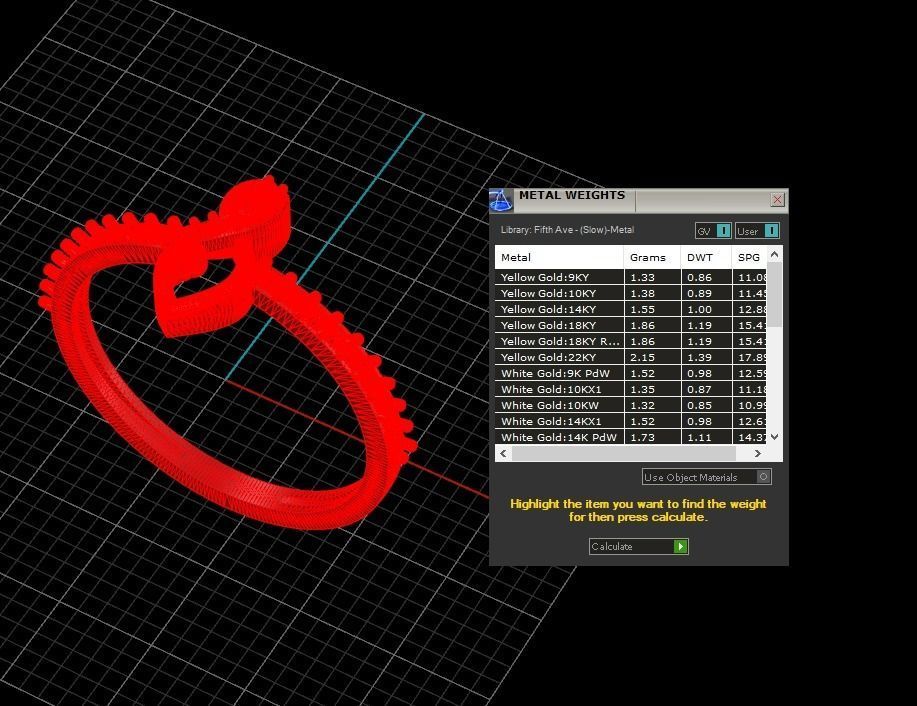Click the horizontal scrollbar thumb

(x=624, y=453)
